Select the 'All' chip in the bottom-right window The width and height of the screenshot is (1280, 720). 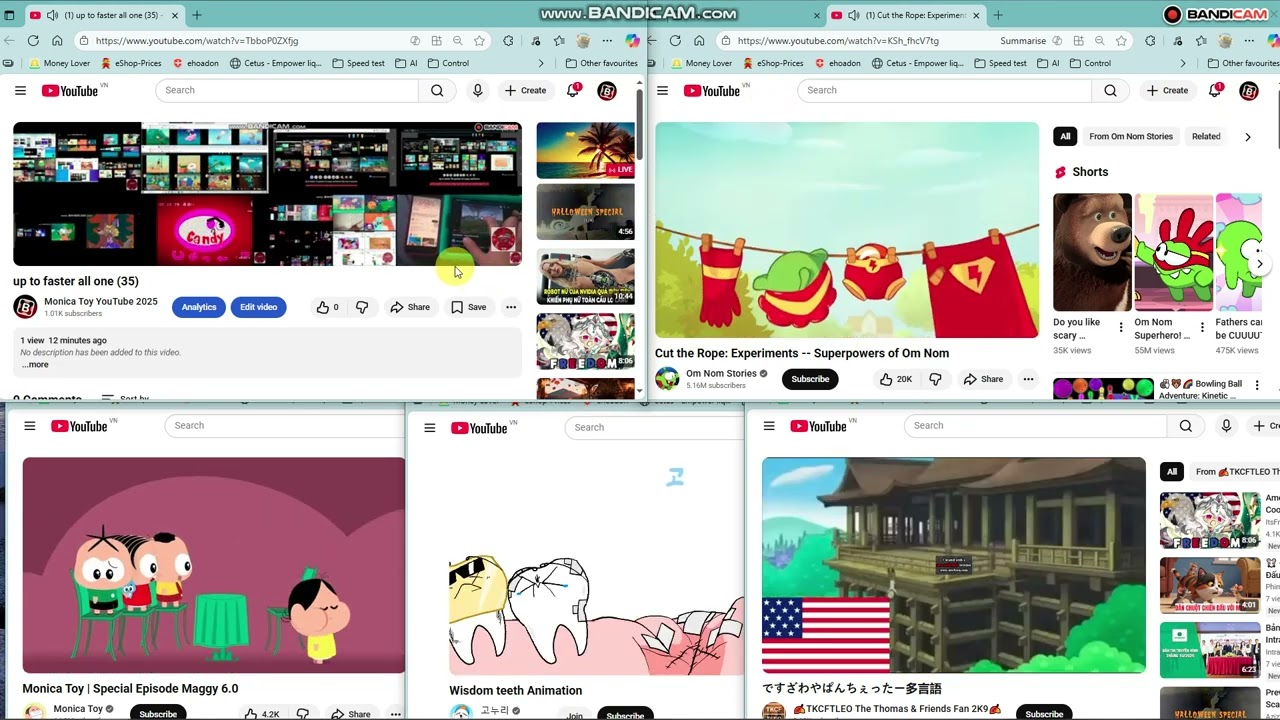(1172, 472)
